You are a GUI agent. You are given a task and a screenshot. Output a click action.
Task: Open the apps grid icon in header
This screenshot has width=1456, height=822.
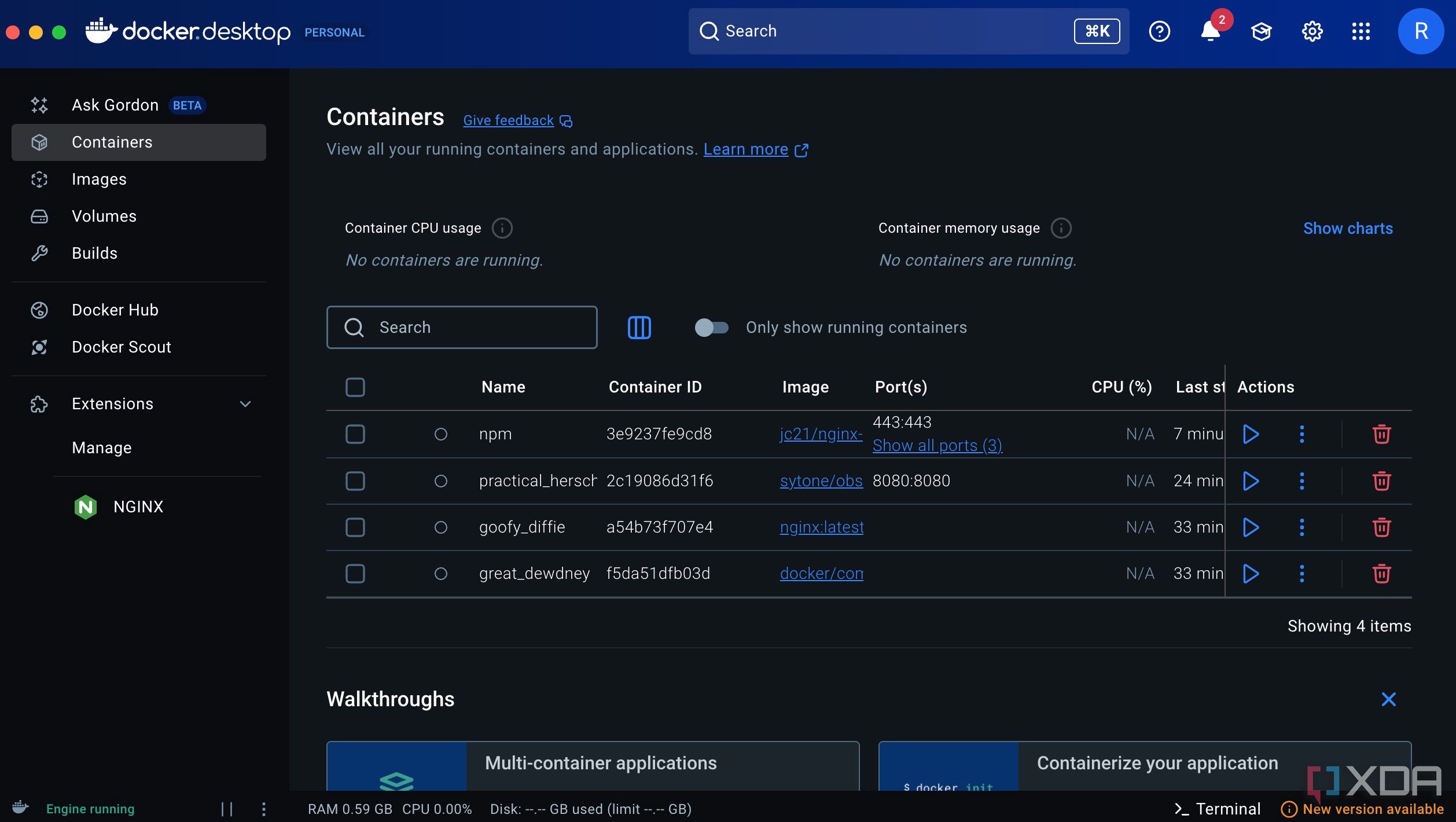coord(1361,31)
